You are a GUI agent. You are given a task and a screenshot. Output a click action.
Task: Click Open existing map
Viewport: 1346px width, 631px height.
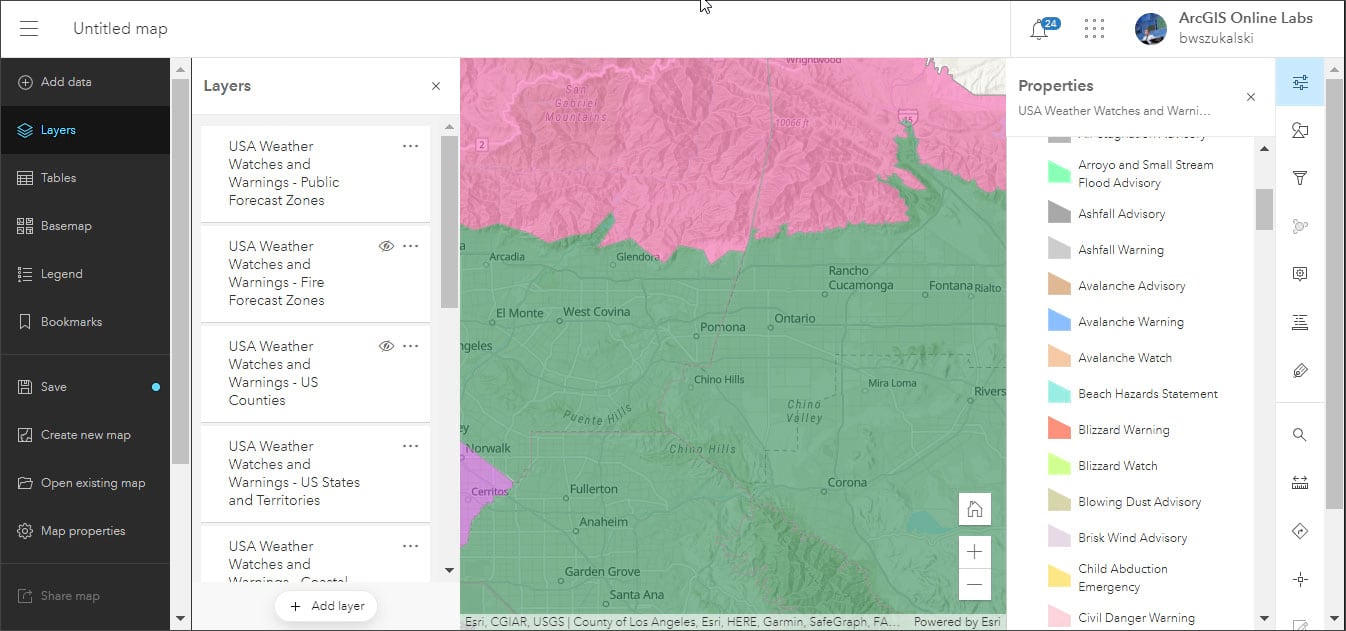point(85,483)
